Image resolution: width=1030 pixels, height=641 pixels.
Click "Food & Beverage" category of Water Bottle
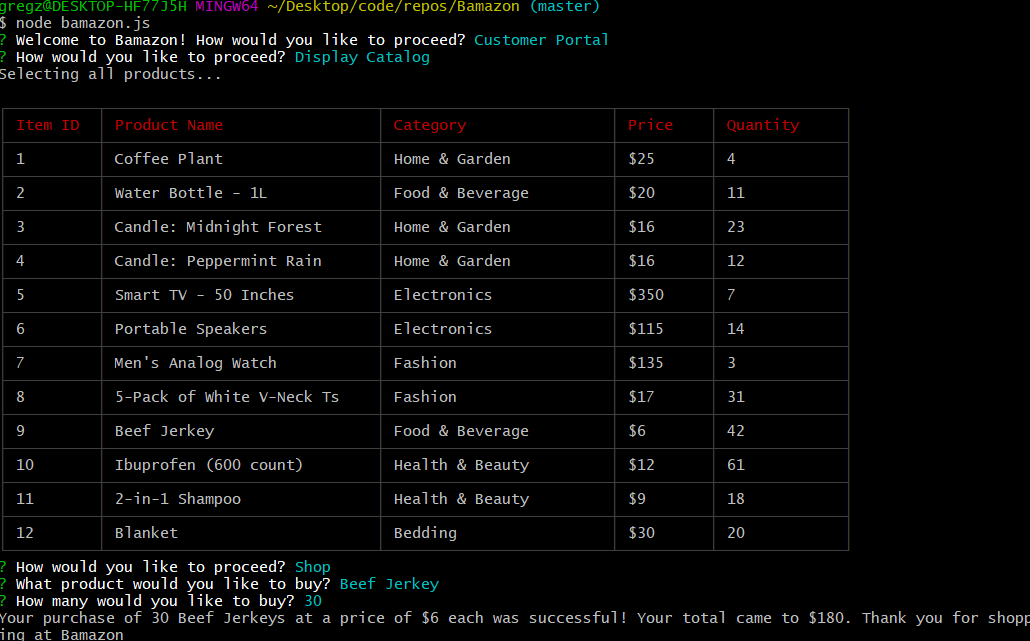click(461, 193)
